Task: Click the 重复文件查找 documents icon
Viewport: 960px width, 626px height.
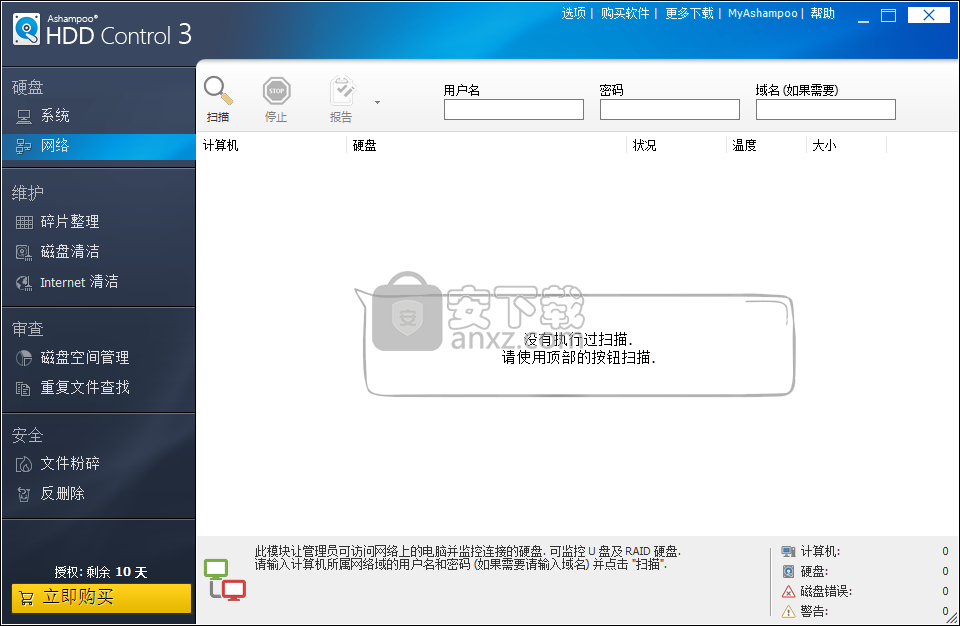Action: click(23, 388)
